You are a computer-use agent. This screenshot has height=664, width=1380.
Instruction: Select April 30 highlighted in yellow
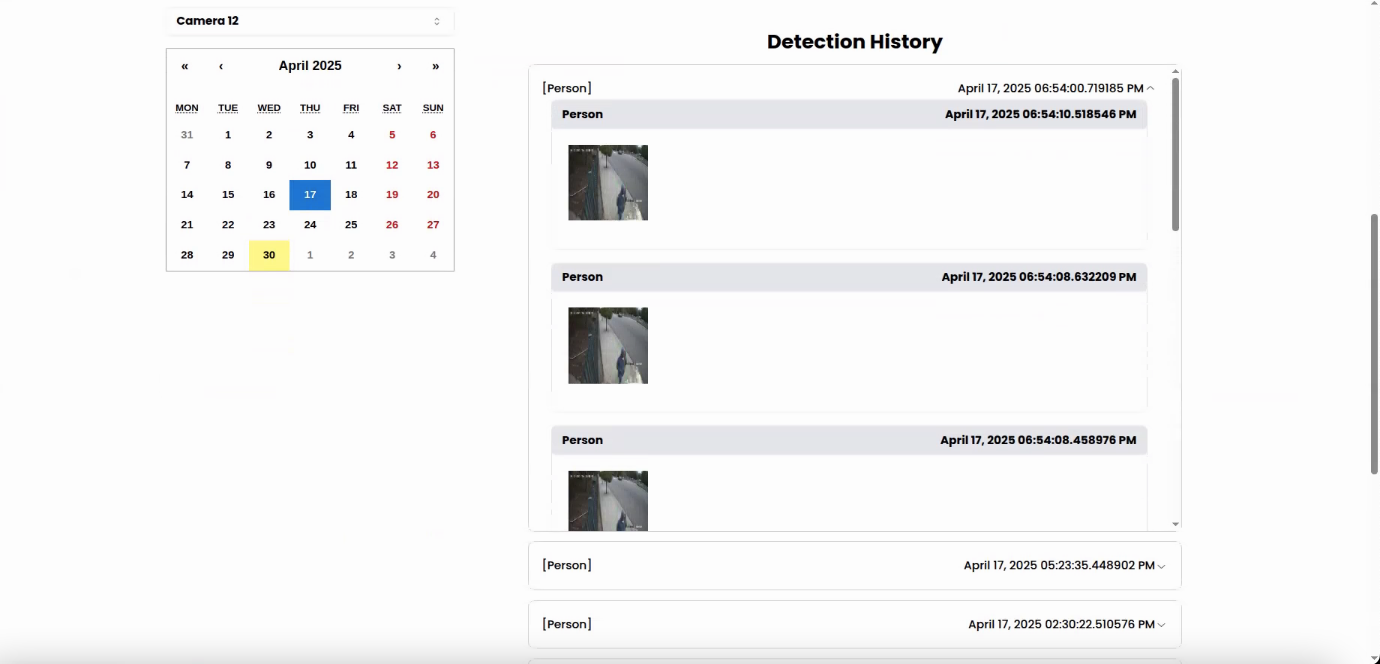(269, 255)
